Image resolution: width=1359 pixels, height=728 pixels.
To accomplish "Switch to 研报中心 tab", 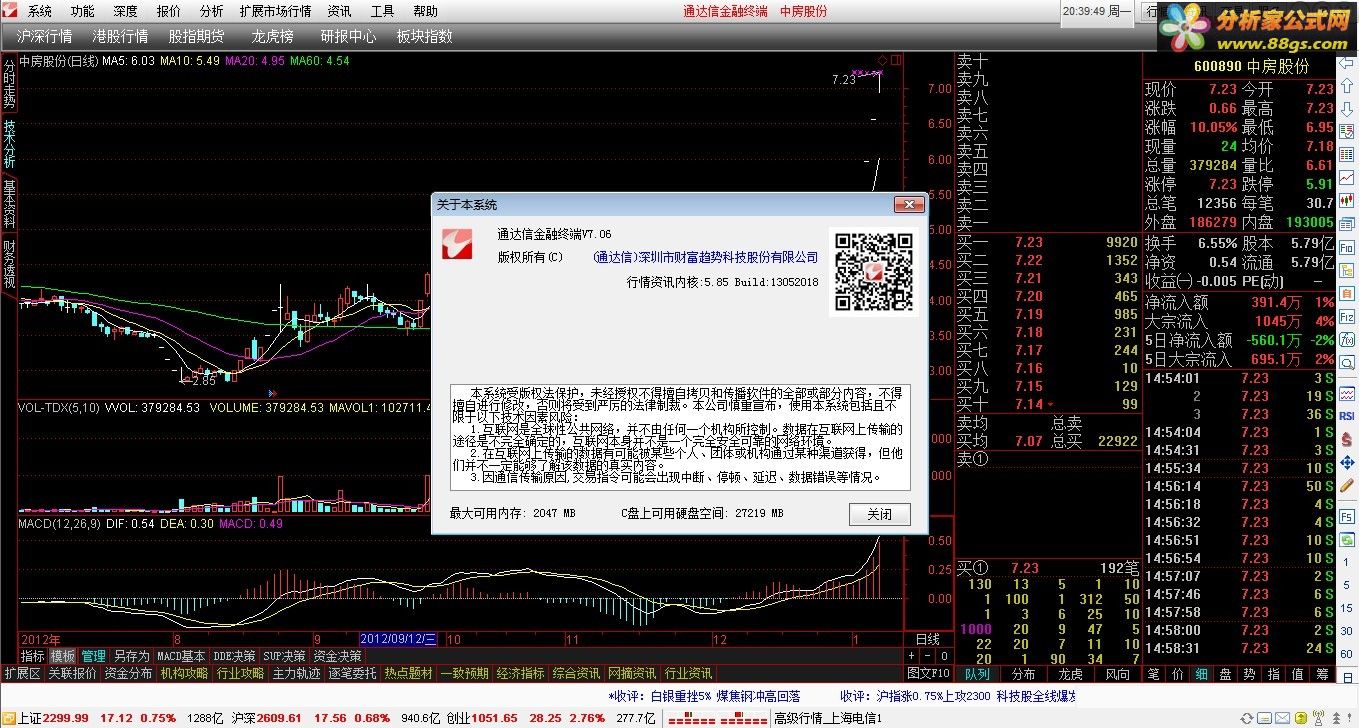I will [x=348, y=36].
